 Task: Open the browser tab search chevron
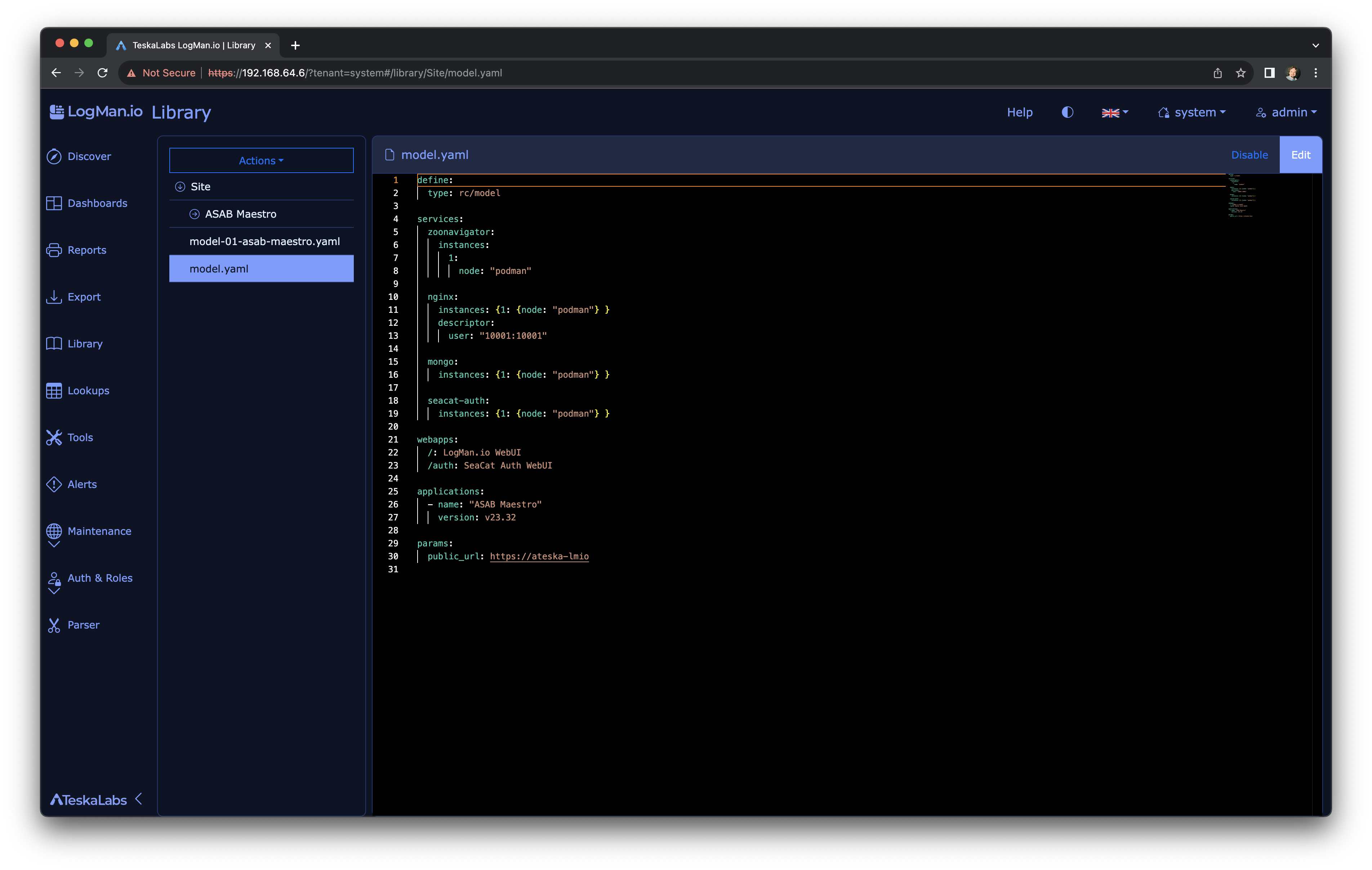1315,45
